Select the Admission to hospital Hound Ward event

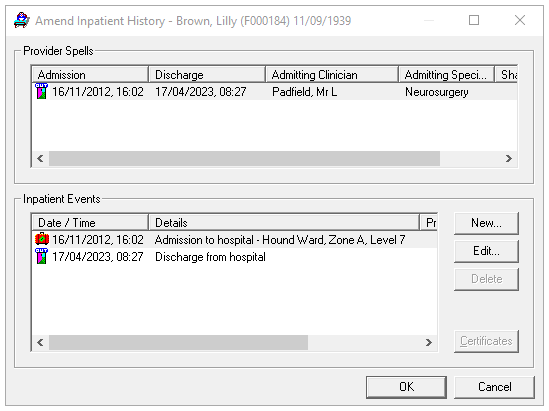coord(235,240)
